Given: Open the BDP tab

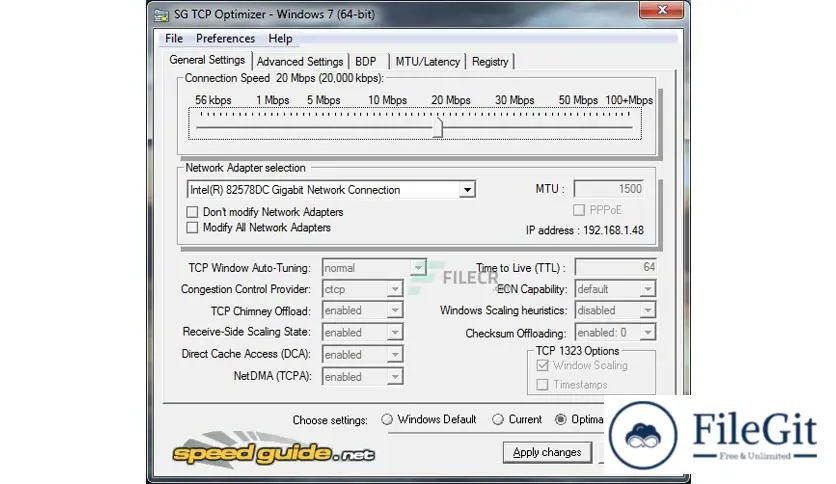Looking at the screenshot, I should (x=366, y=62).
